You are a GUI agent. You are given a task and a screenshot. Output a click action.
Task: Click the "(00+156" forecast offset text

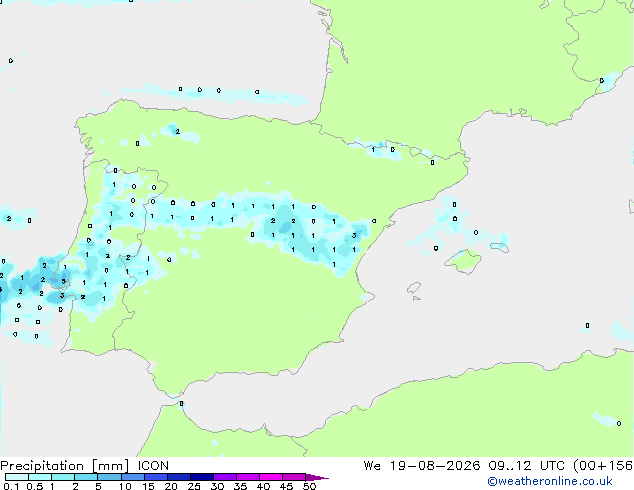pos(603,466)
